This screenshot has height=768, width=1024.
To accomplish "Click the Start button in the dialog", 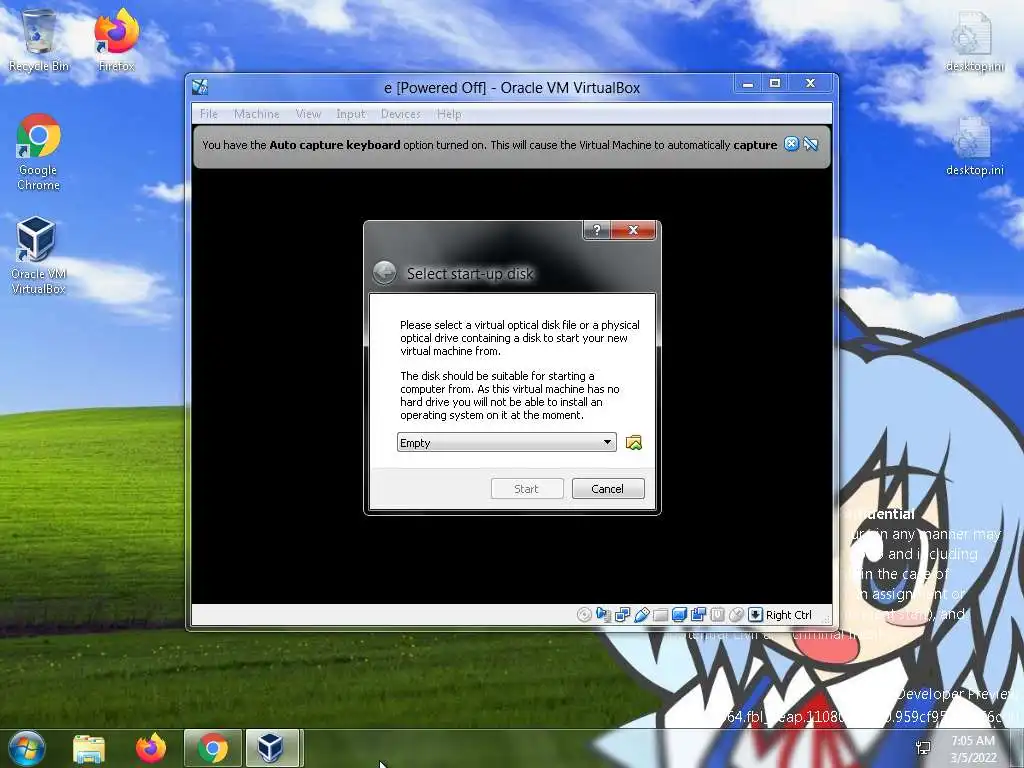I will point(526,488).
